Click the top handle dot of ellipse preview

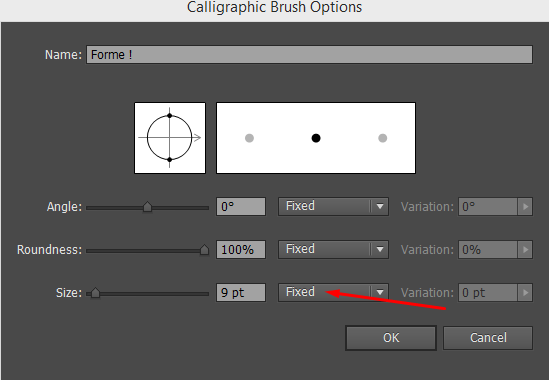click(x=170, y=116)
